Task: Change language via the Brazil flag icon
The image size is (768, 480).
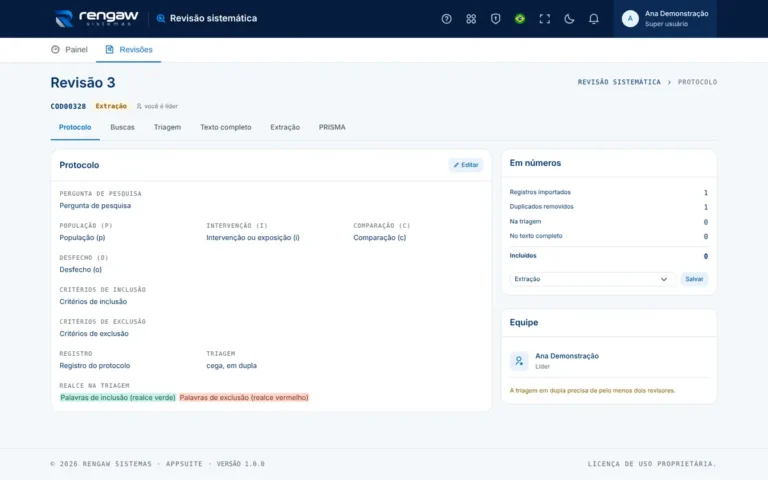Action: click(x=520, y=19)
